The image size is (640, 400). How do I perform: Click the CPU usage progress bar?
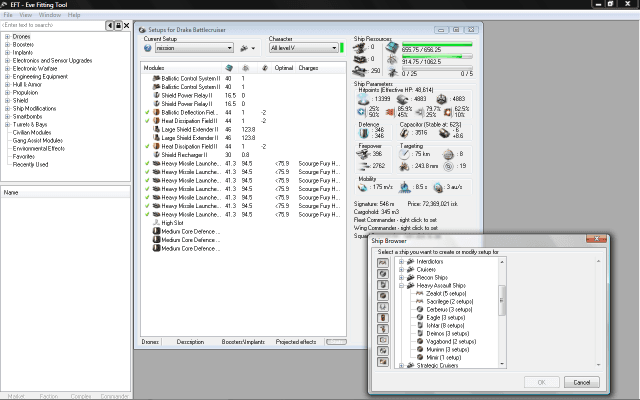point(437,44)
